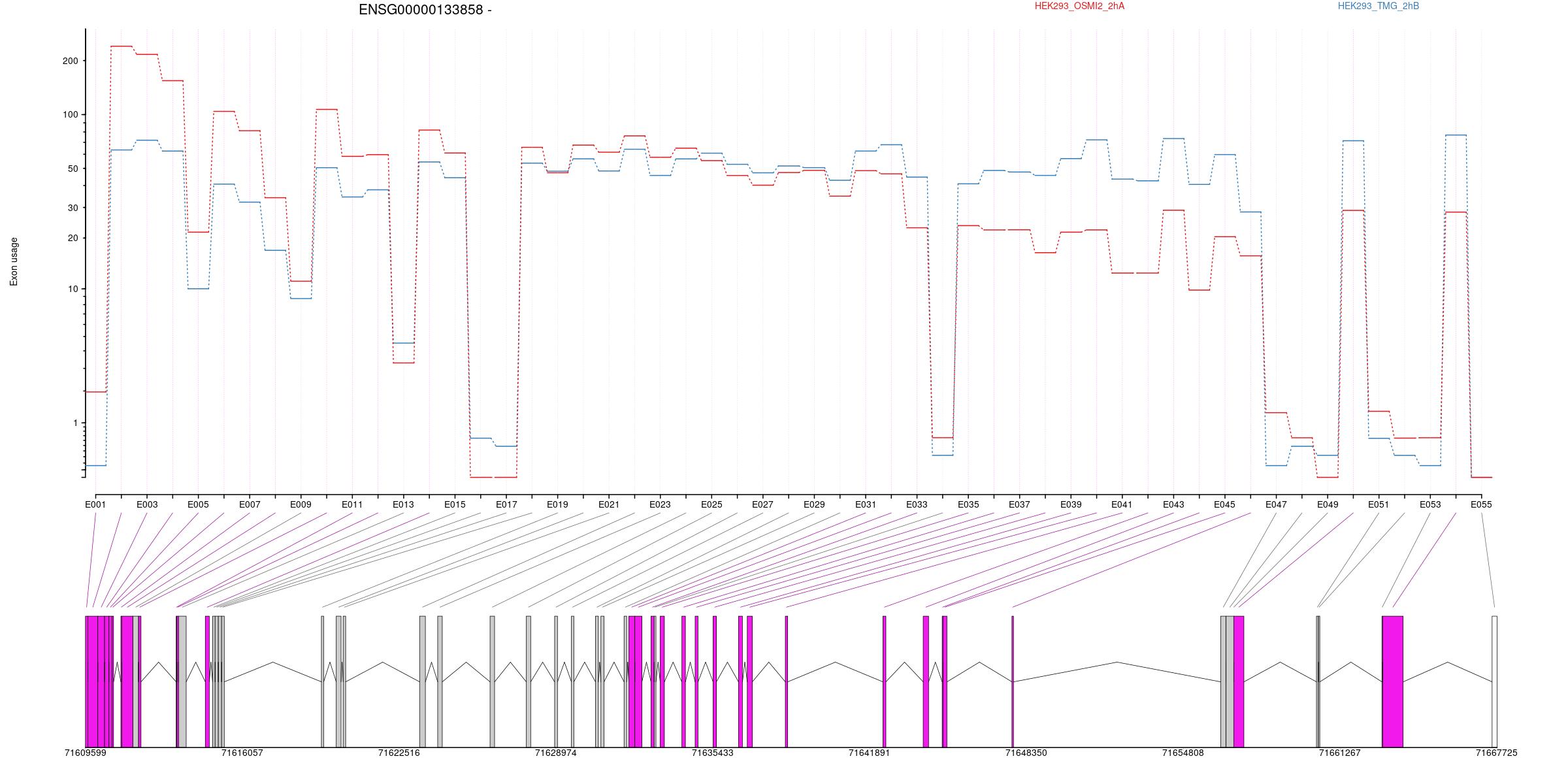The width and height of the screenshot is (1568, 784).
Task: Click genomic coordinate 71661267
Action: point(1340,753)
